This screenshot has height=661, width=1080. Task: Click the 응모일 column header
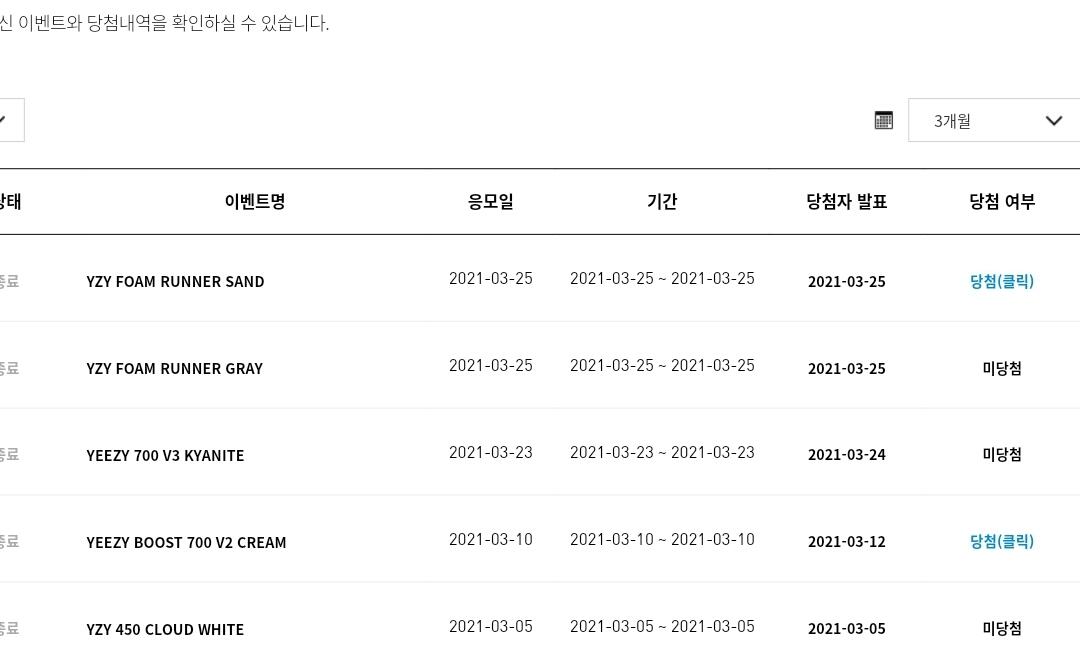click(x=490, y=201)
